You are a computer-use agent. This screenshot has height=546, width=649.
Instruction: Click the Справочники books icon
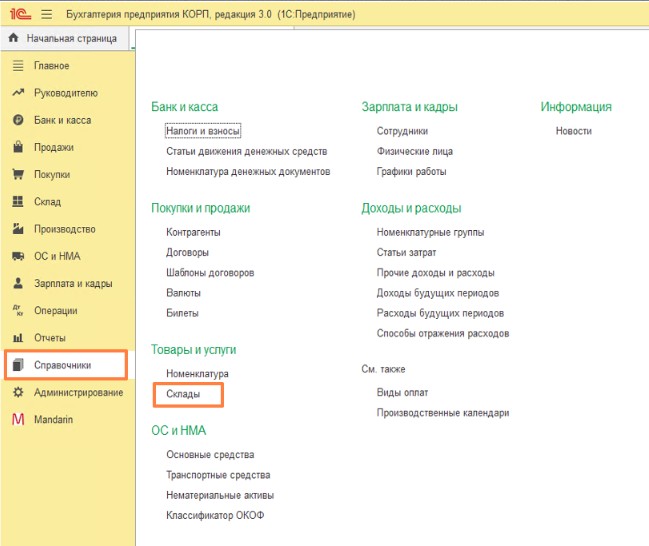point(18,365)
